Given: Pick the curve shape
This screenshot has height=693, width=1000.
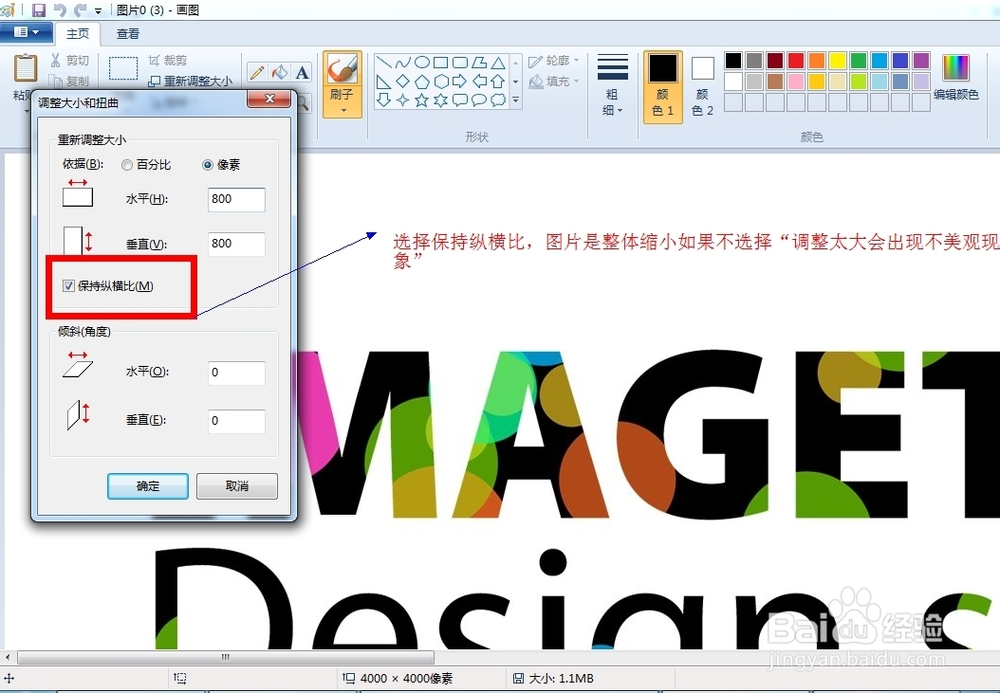Looking at the screenshot, I should tap(402, 62).
